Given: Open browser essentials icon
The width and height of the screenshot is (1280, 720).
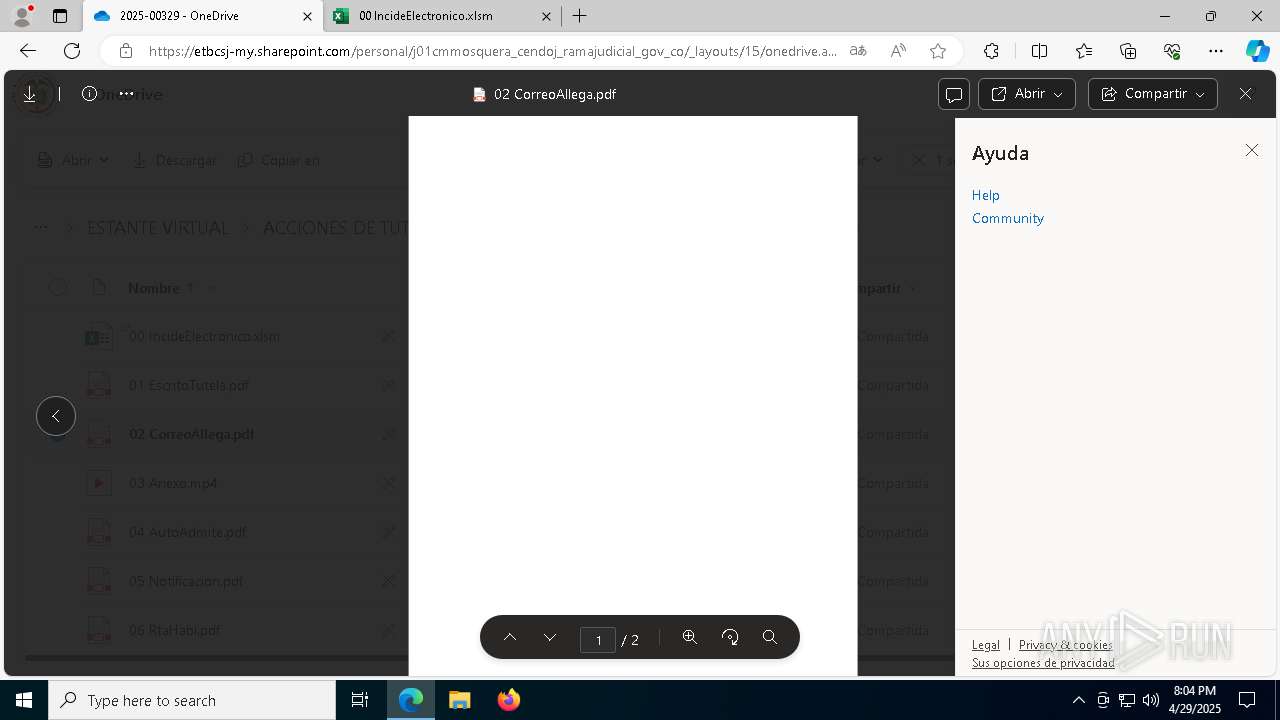Looking at the screenshot, I should [1172, 51].
